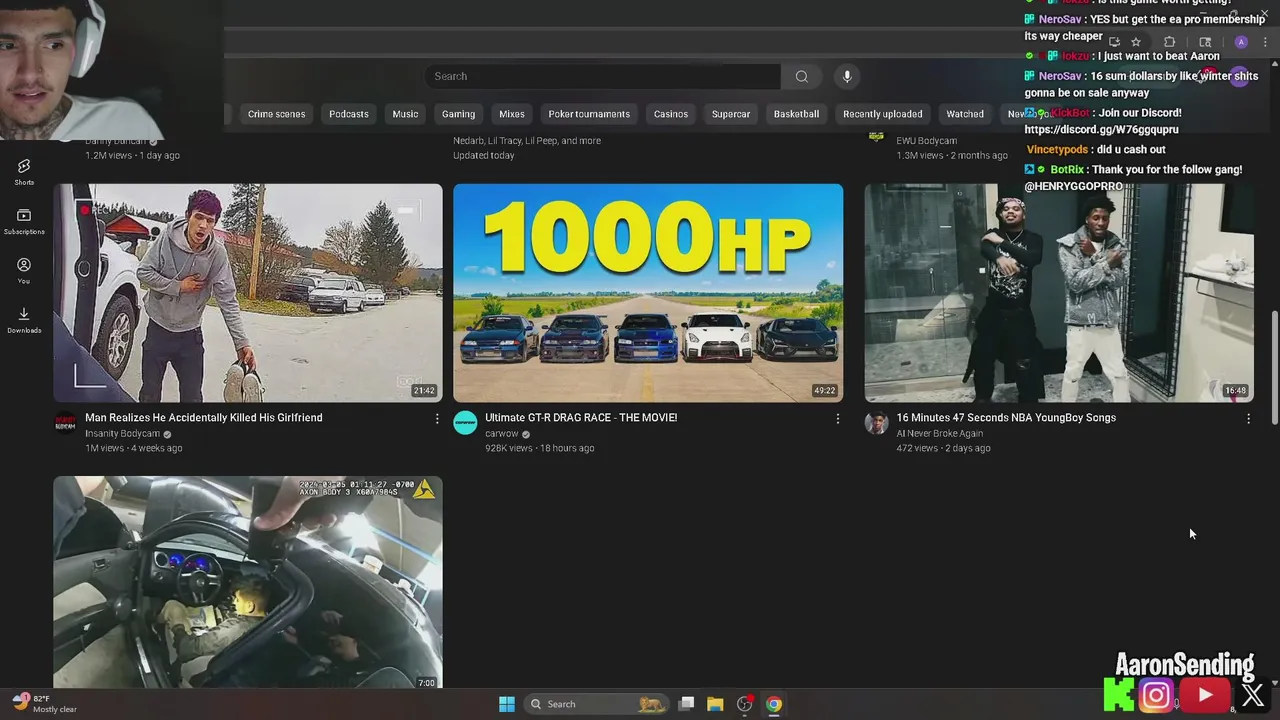Open the Chrome extensions puzzle icon
The height and width of the screenshot is (720, 1280).
[x=1169, y=42]
